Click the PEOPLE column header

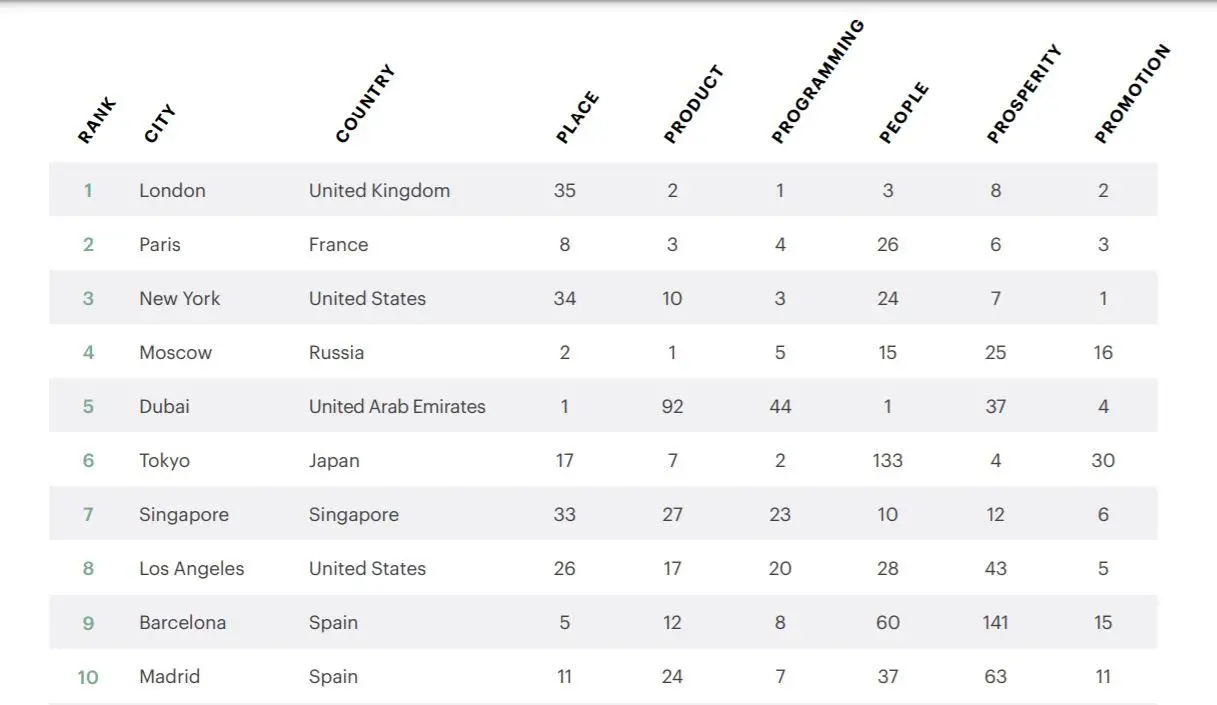(904, 113)
